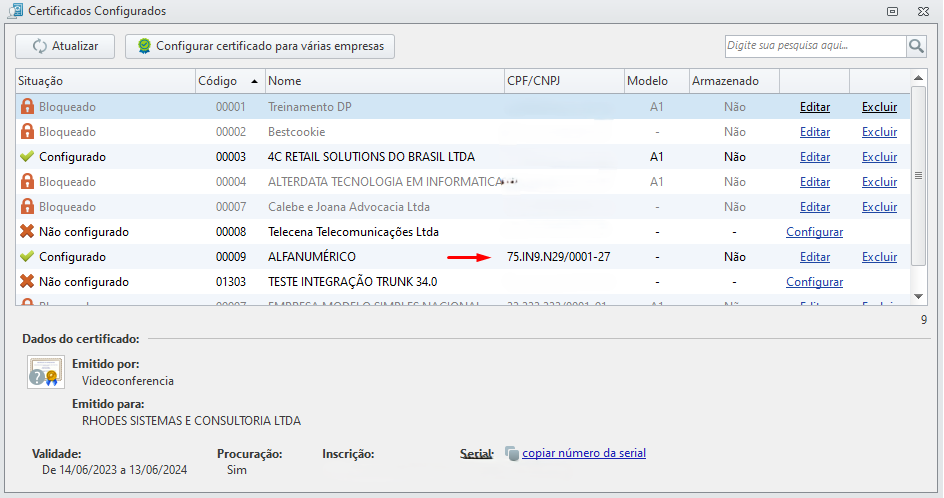Edit the ALFANUMÉRICO certificate
The height and width of the screenshot is (498, 944).
815,257
